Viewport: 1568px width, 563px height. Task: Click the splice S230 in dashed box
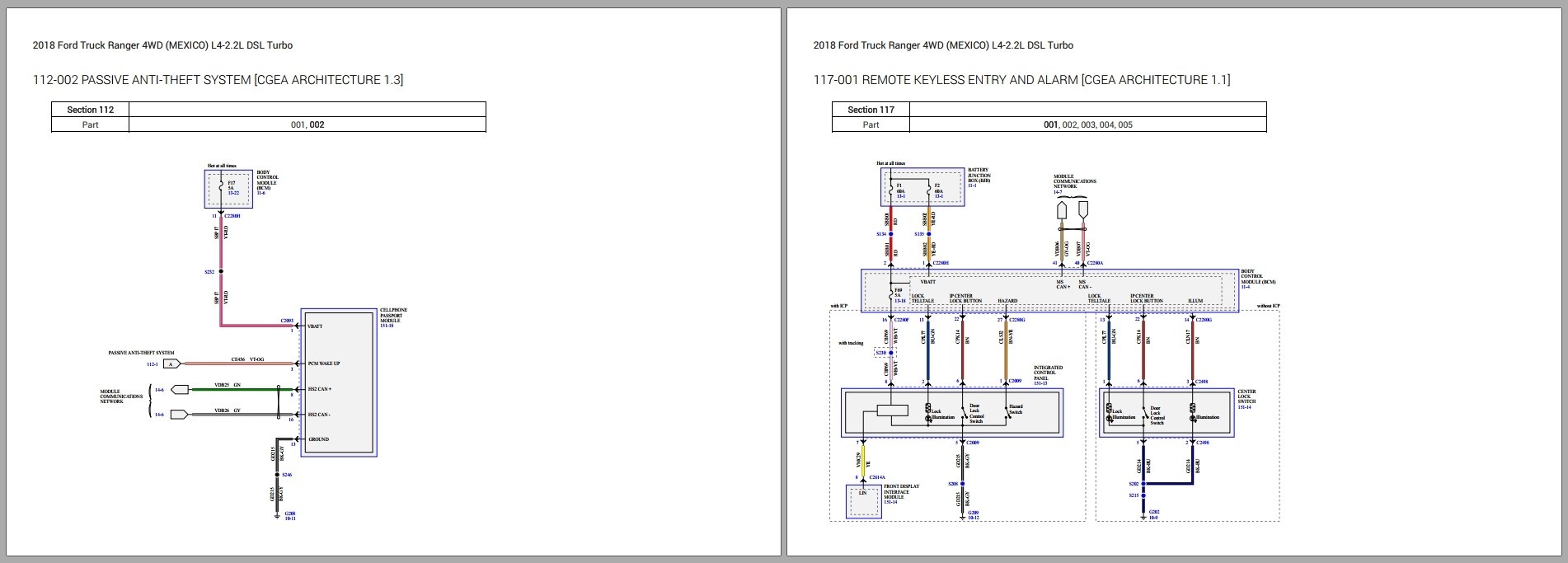890,353
